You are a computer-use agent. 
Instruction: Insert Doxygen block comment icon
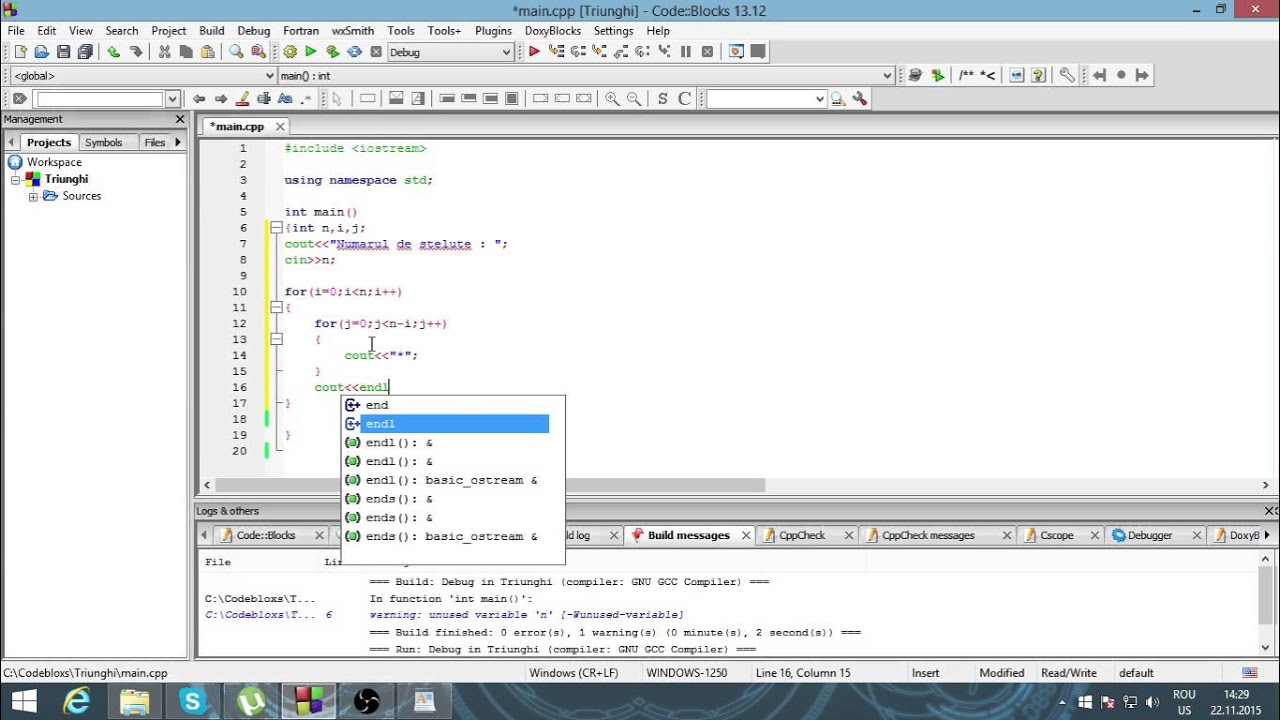966,75
